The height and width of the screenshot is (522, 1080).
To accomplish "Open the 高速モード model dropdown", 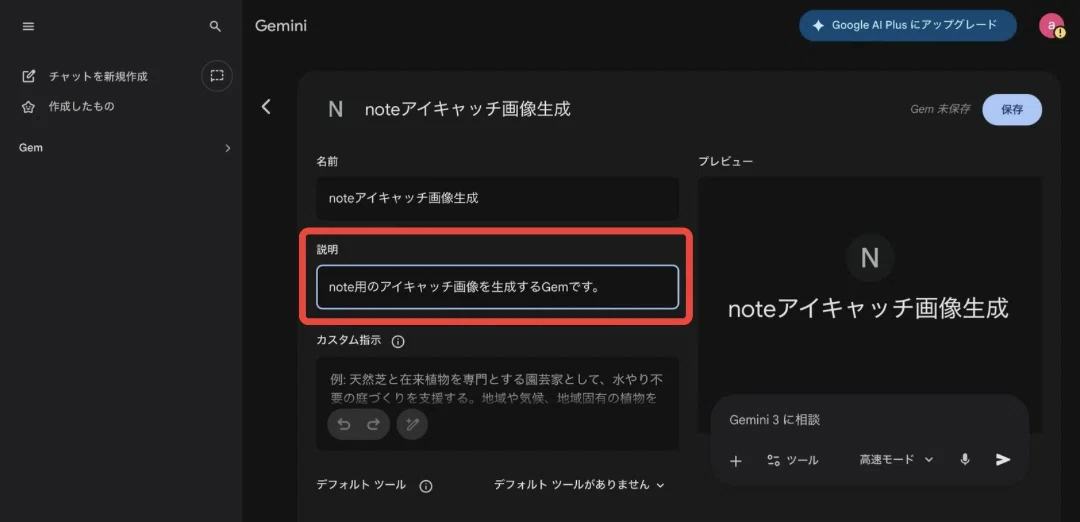I will pos(896,460).
